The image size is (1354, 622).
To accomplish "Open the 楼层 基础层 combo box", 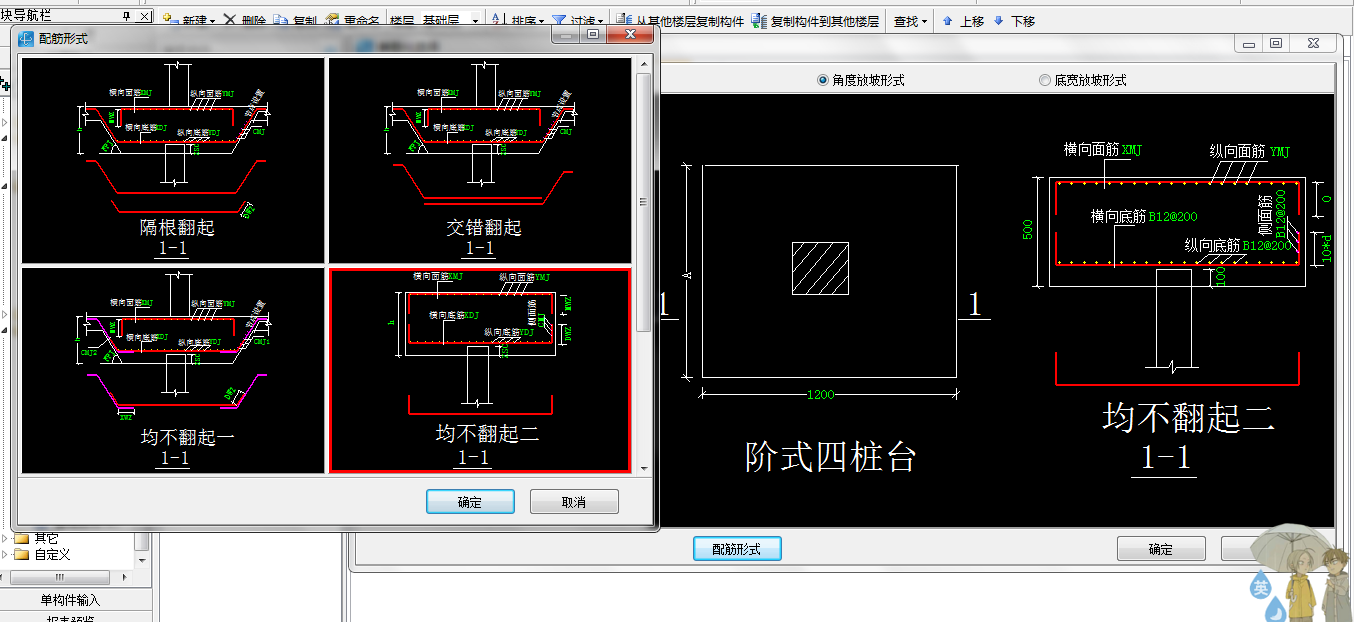I will [449, 20].
